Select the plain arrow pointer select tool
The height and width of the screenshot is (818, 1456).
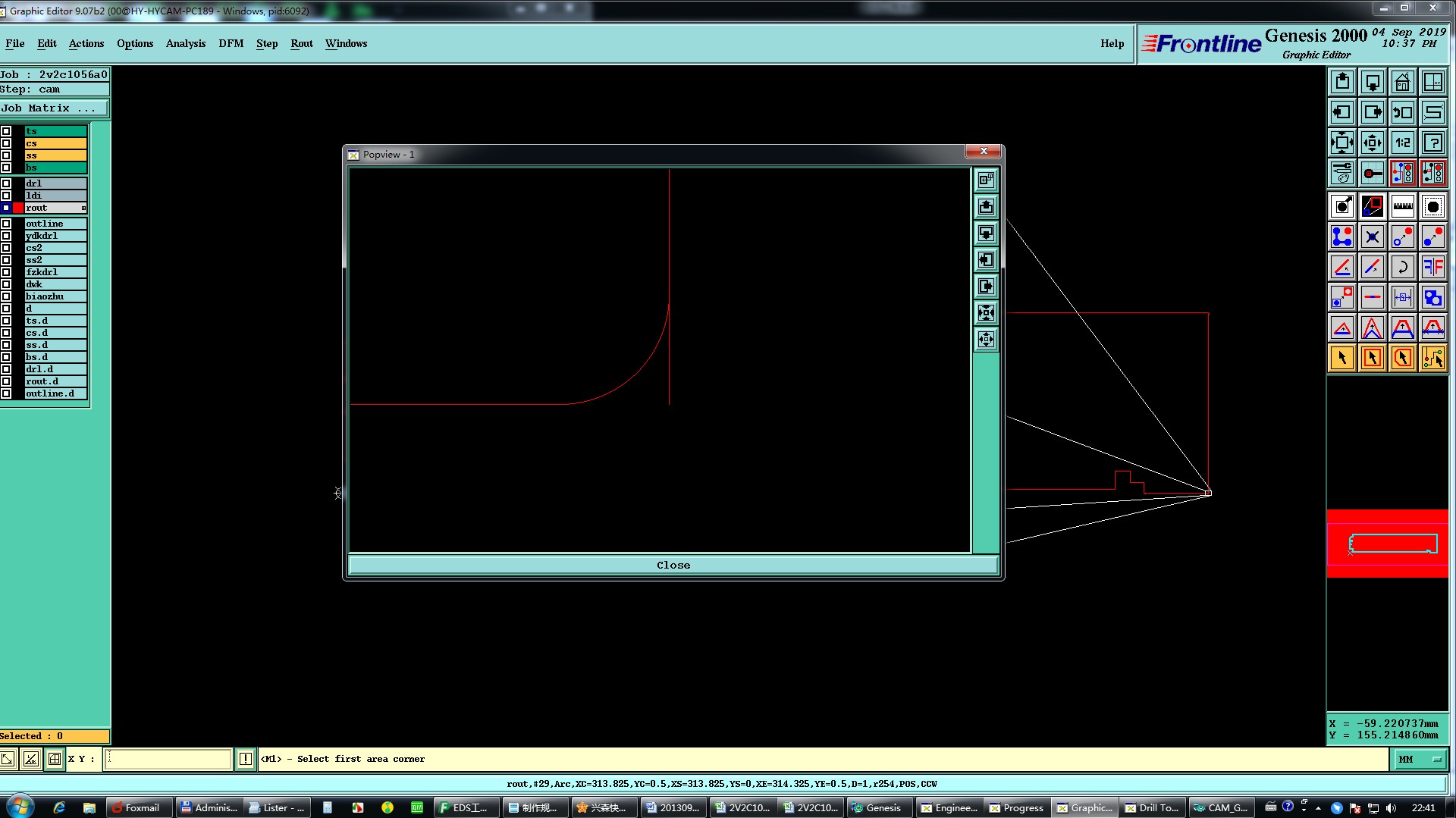point(1342,358)
